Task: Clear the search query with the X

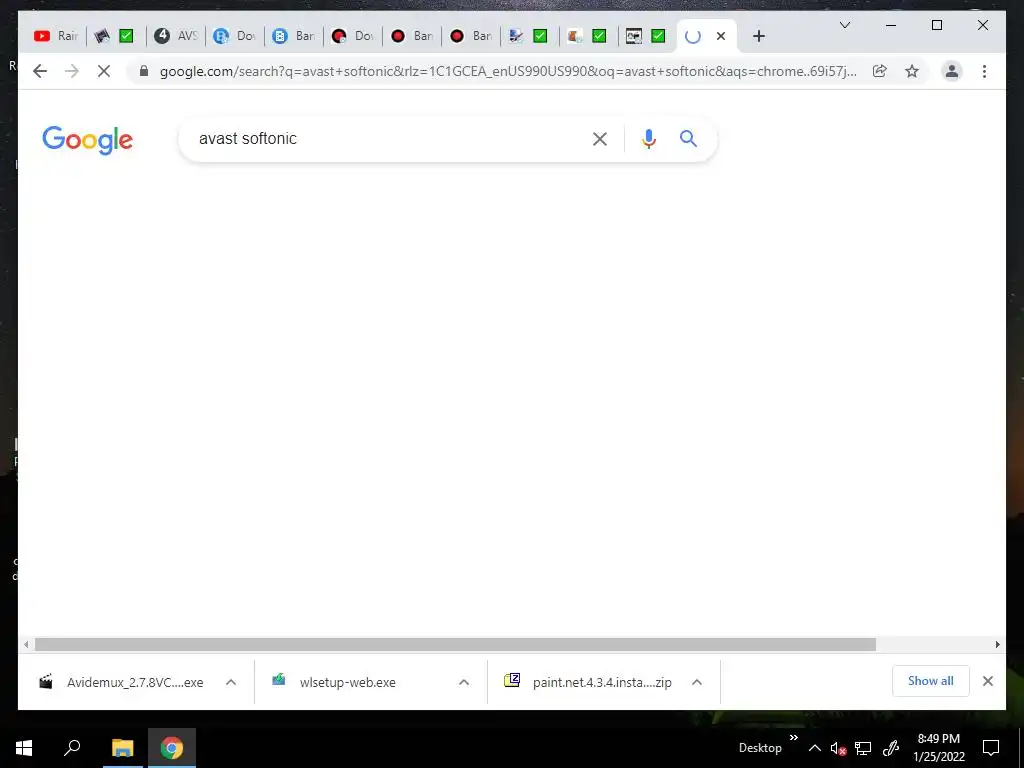Action: (x=600, y=138)
